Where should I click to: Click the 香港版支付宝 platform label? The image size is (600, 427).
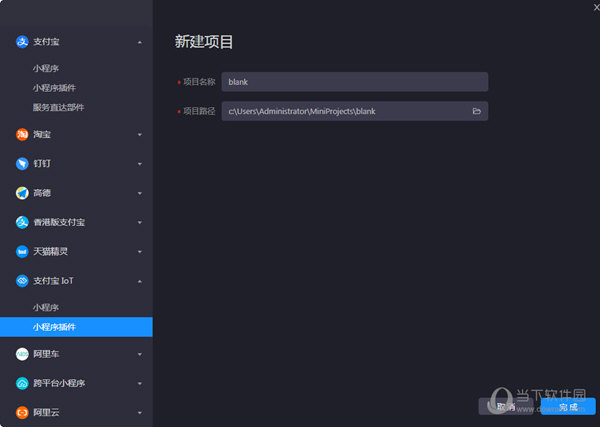(59, 222)
